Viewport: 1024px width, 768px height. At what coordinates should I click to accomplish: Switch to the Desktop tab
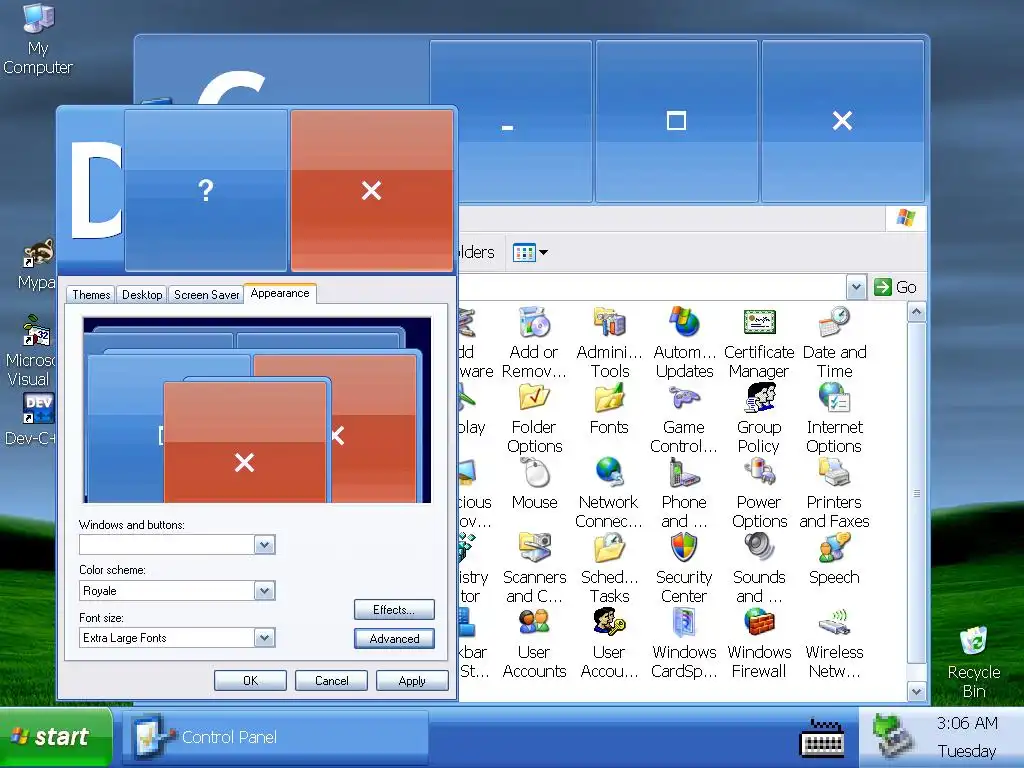pos(142,295)
